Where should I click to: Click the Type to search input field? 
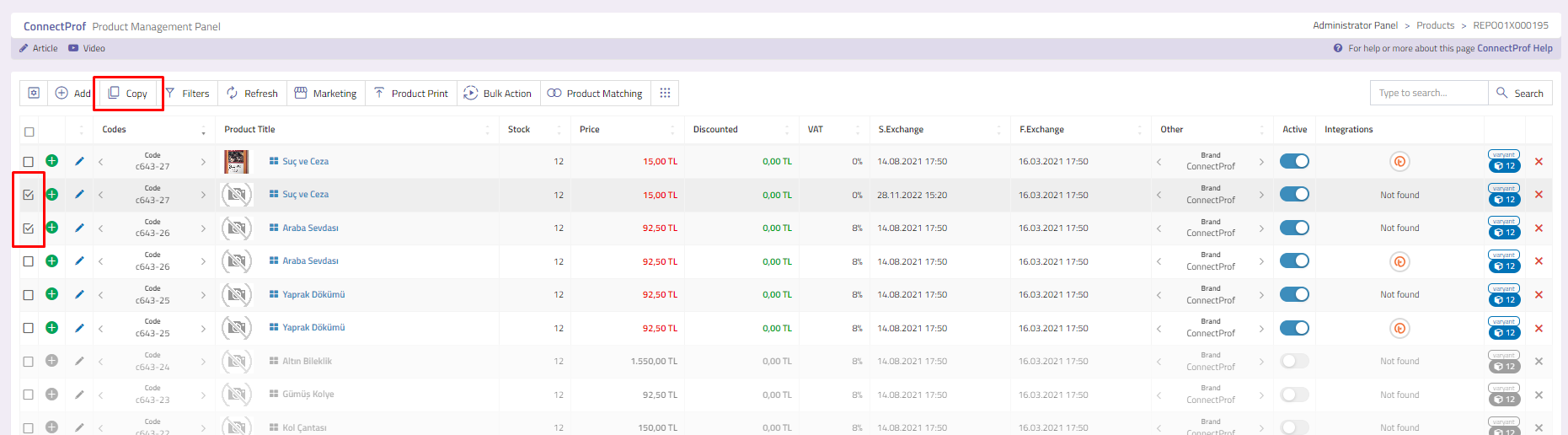coord(1428,93)
